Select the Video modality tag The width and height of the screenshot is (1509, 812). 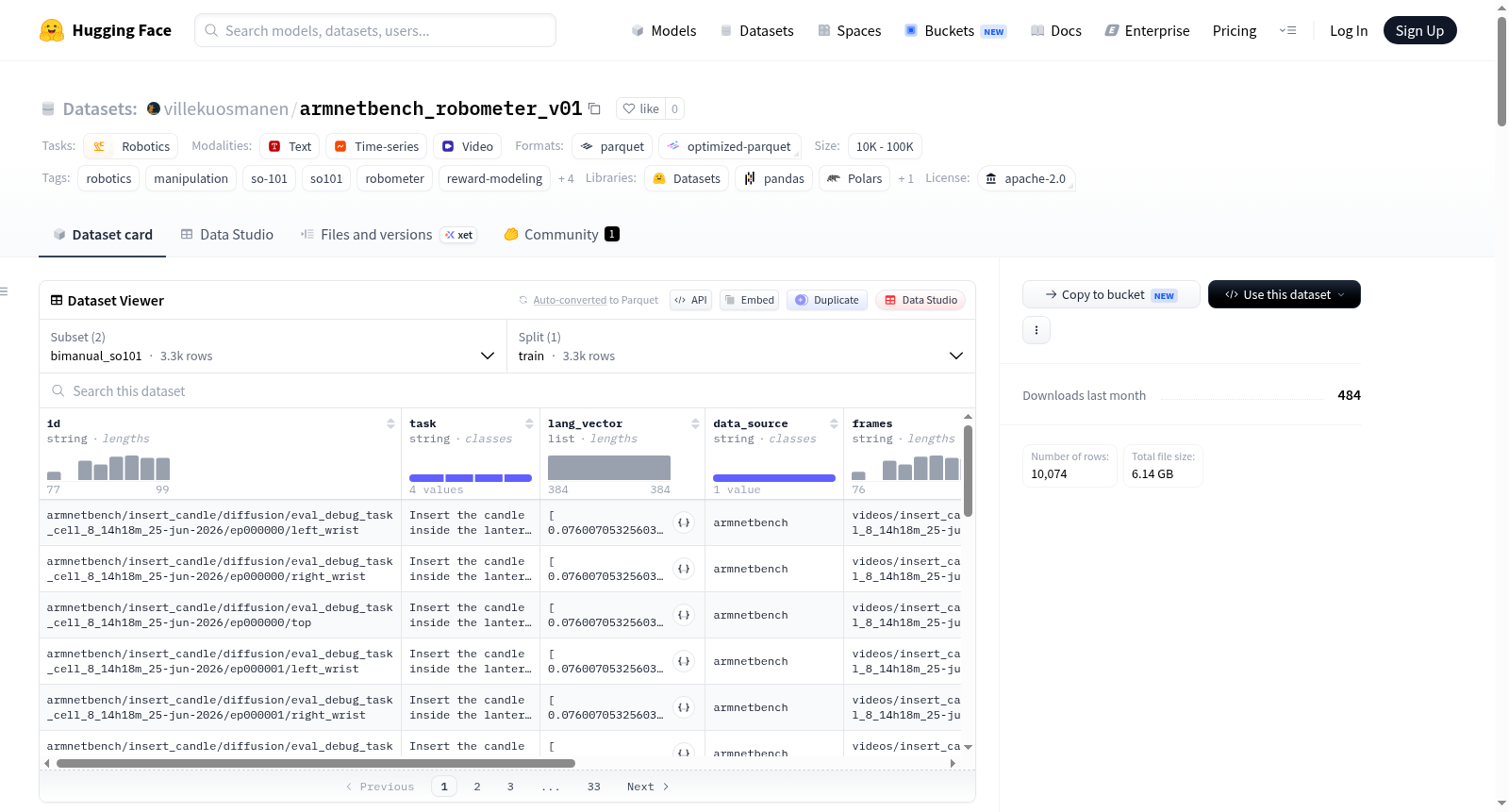[468, 146]
